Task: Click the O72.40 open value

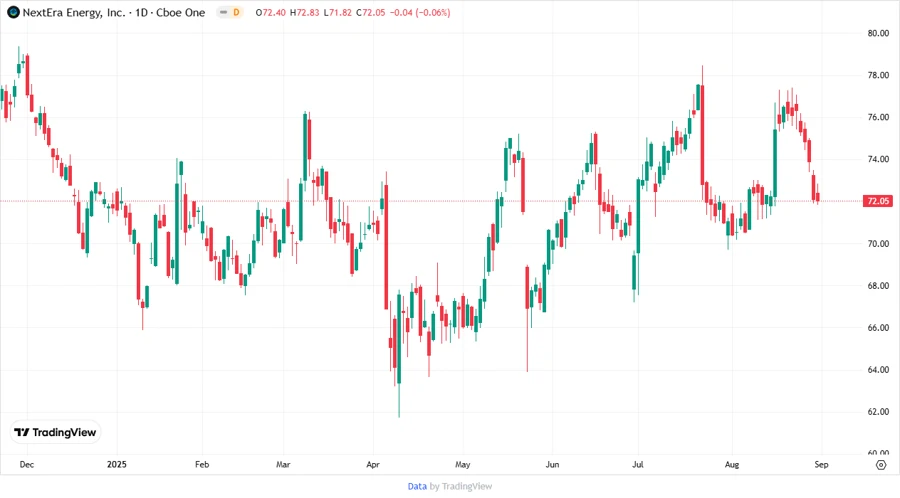Action: coord(270,12)
